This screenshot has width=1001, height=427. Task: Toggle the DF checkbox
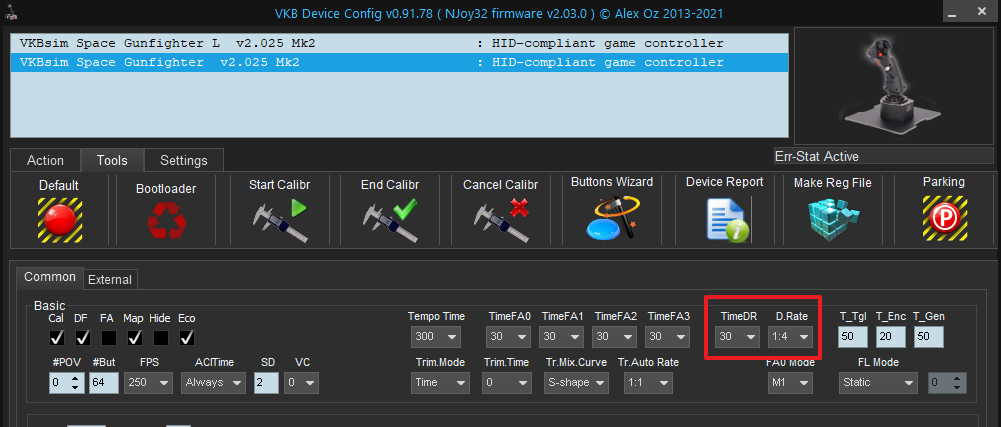[82, 336]
